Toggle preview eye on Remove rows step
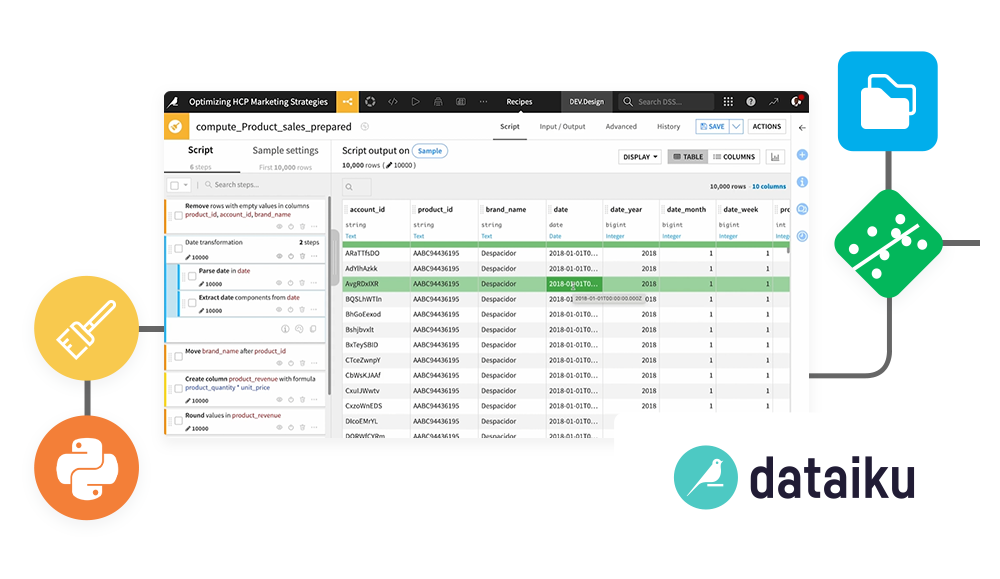The width and height of the screenshot is (1000, 579). [279, 226]
